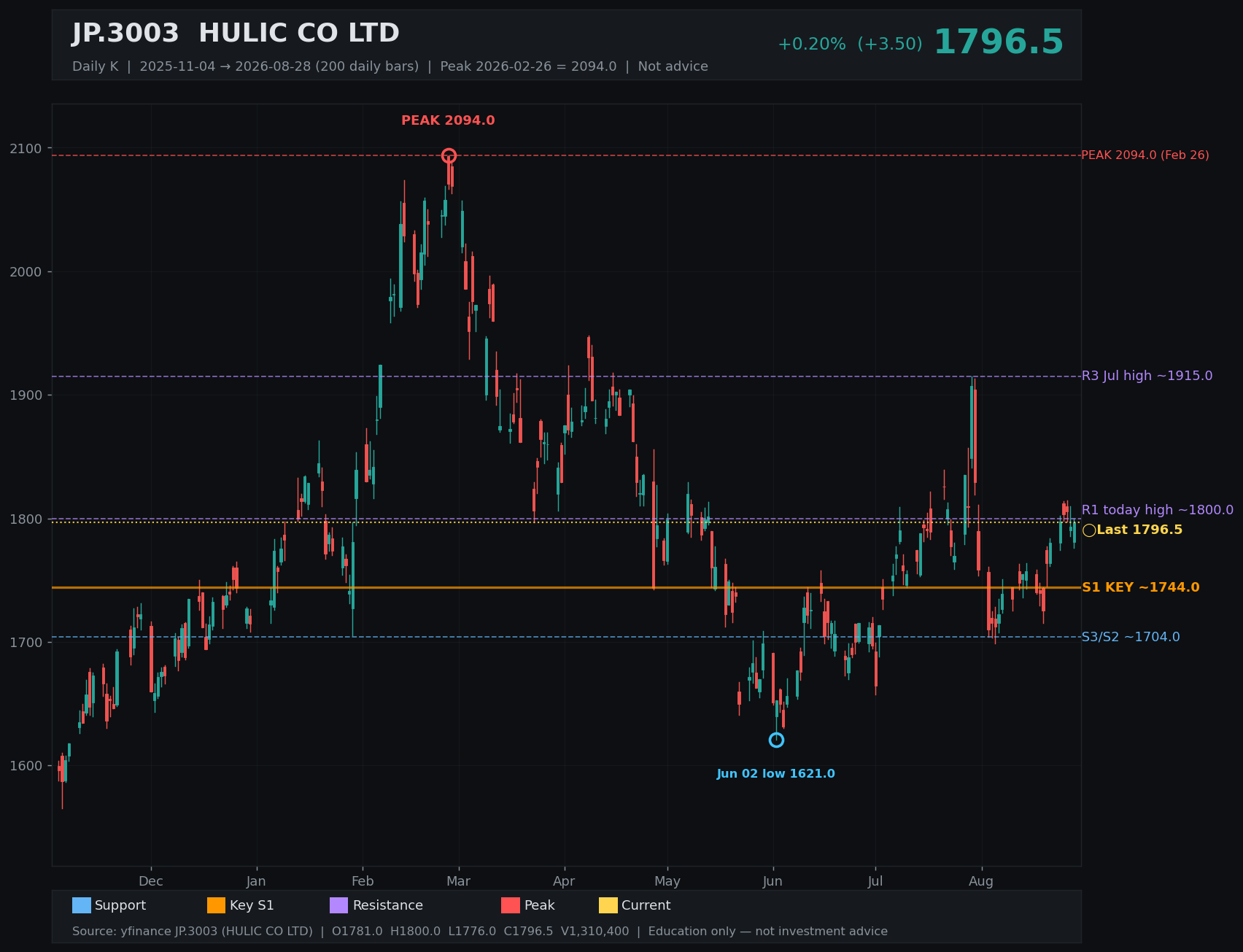This screenshot has height=952, width=1243.
Task: Click the 'Peak' legend label
Action: click(540, 905)
